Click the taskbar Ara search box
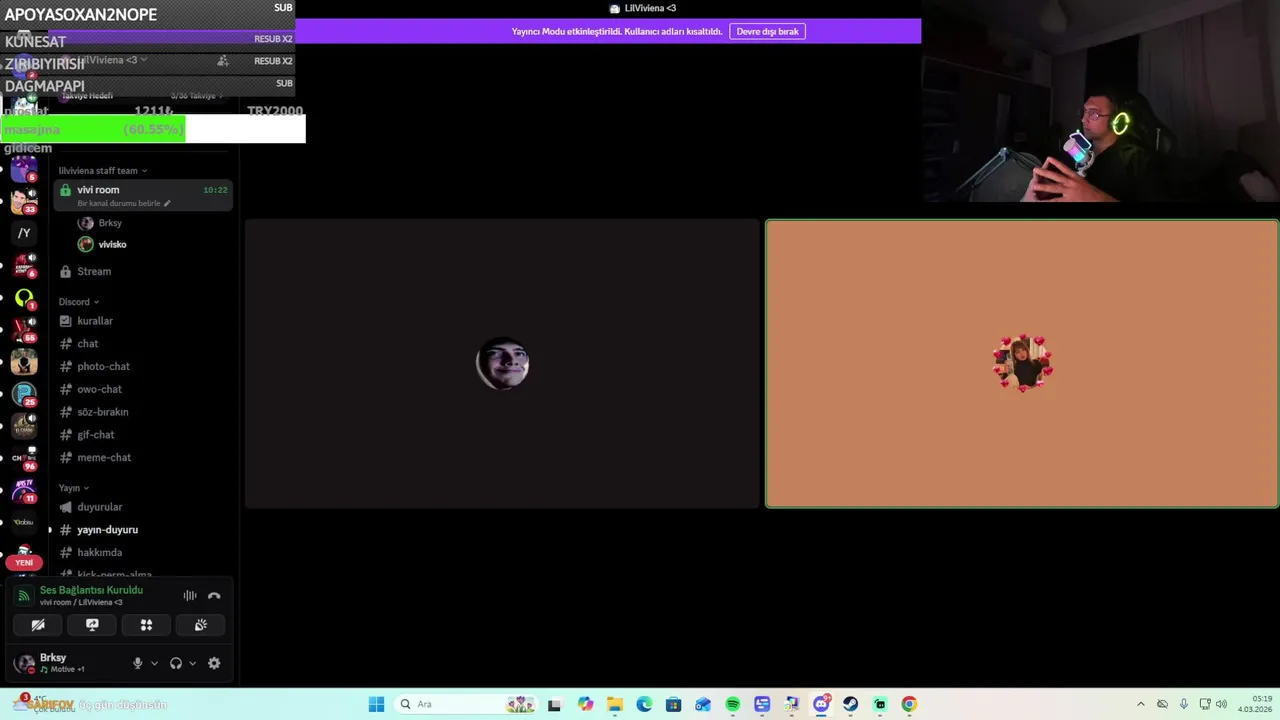Image resolution: width=1280 pixels, height=720 pixels. 467,704
